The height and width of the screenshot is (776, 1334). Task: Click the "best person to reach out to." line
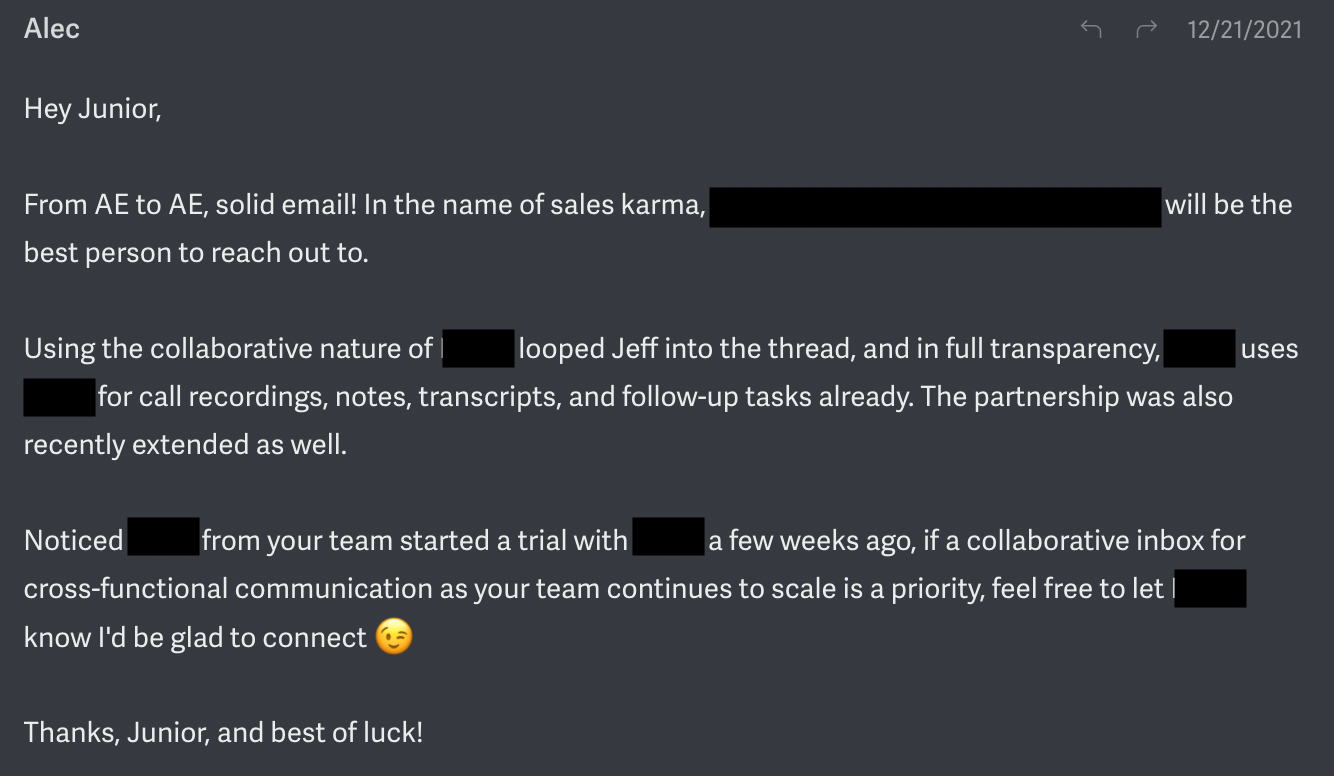(x=196, y=253)
